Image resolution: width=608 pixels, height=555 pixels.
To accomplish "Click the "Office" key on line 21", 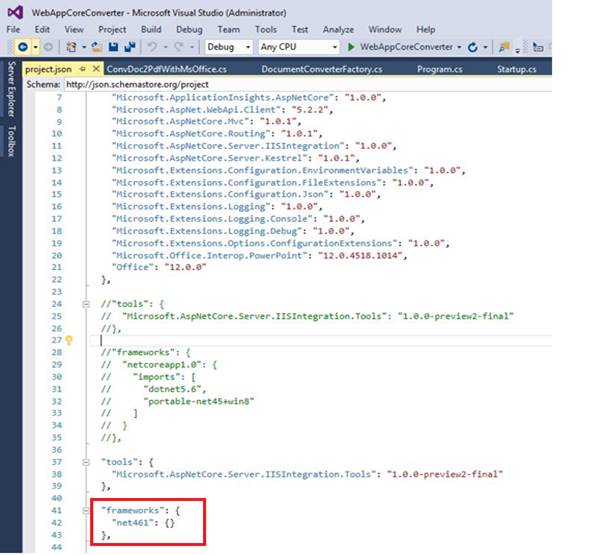I will 133,268.
